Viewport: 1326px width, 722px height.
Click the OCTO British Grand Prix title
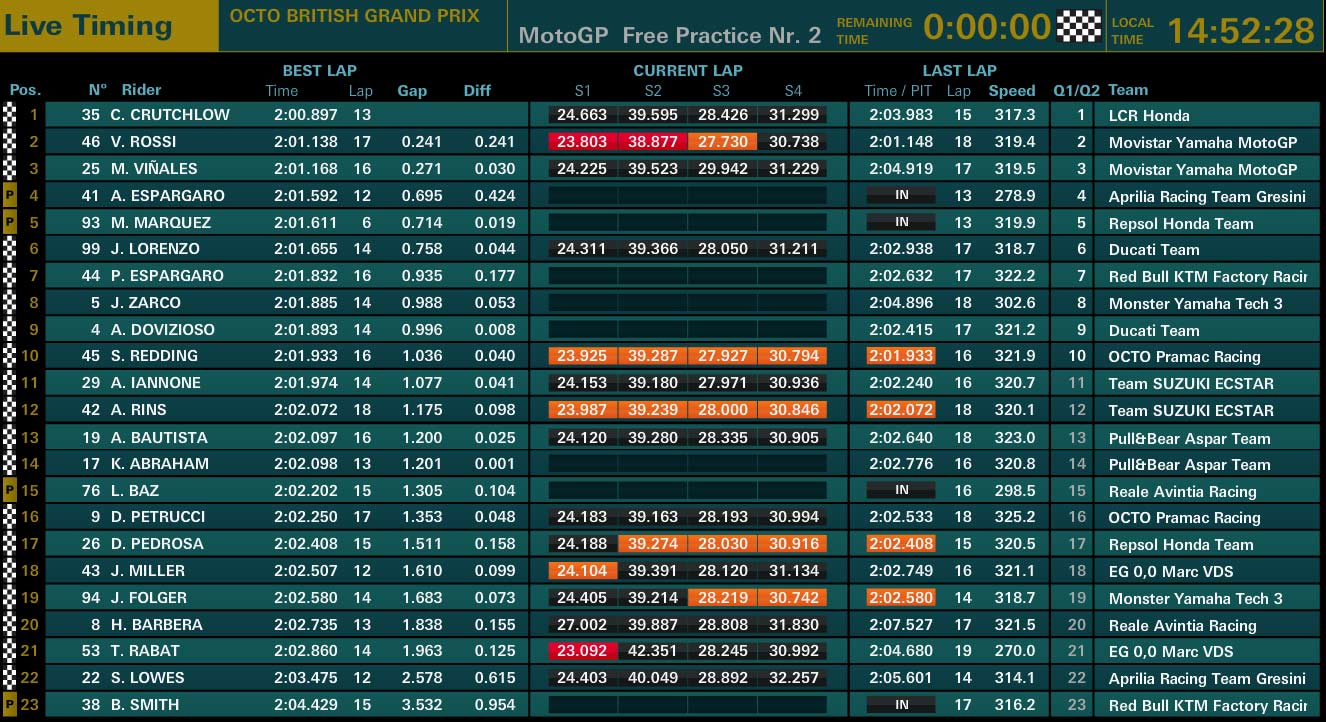coord(355,16)
